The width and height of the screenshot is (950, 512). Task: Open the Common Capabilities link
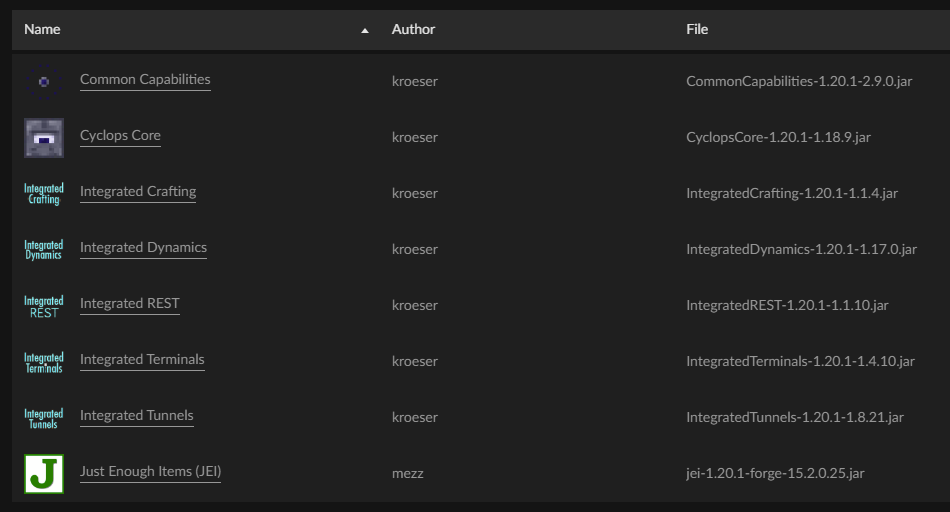click(x=145, y=80)
